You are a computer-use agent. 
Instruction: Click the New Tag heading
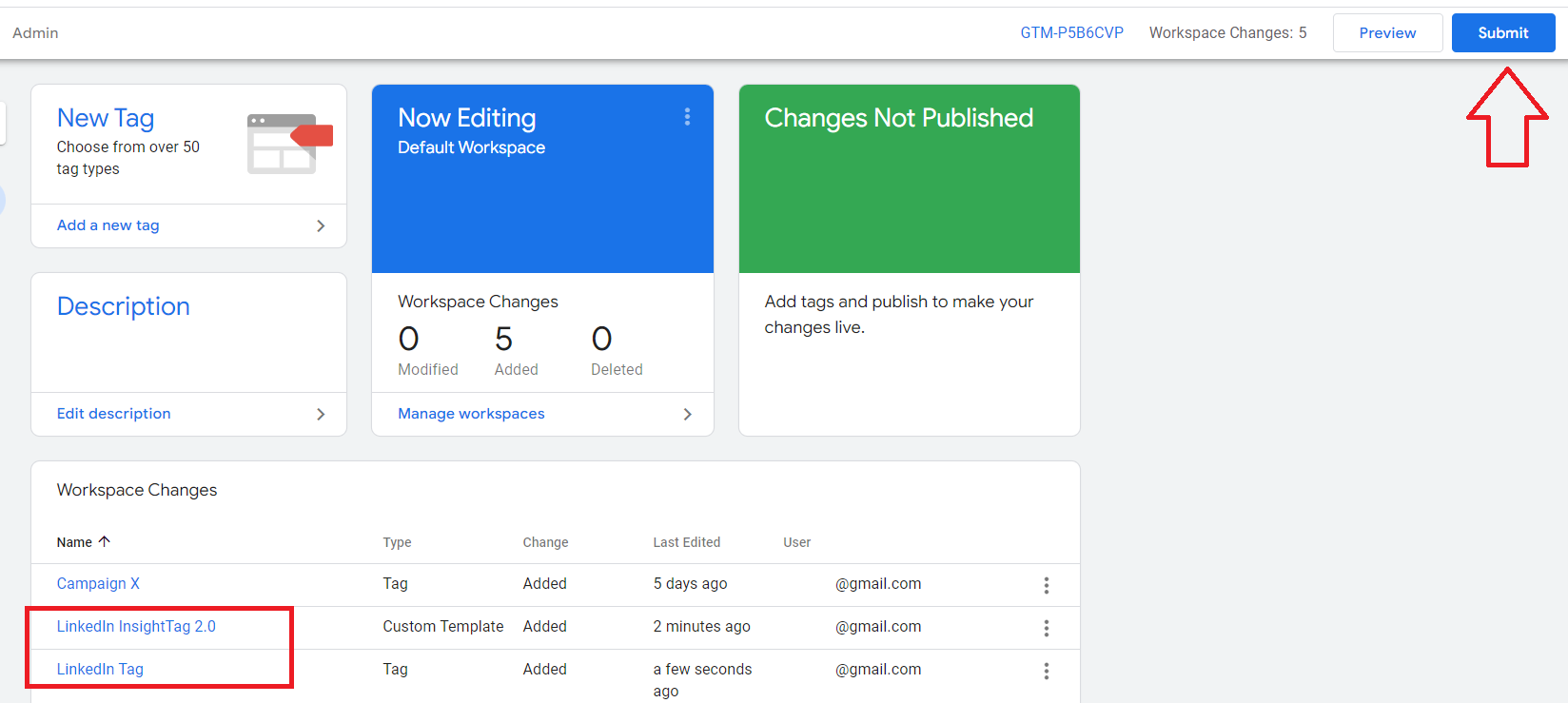click(x=106, y=118)
